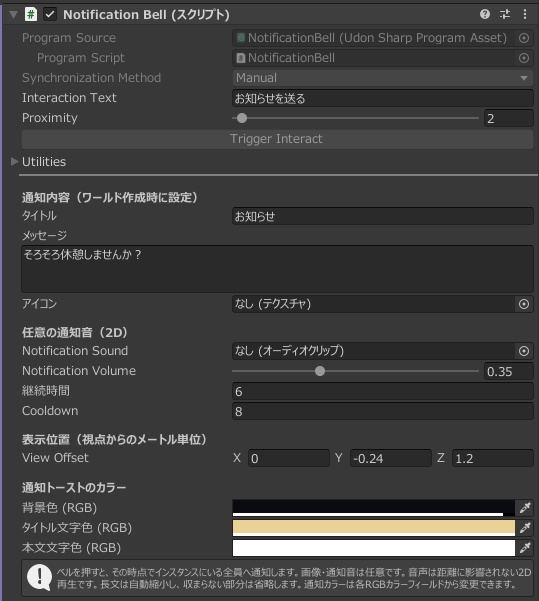Click the Proximity label
Image resolution: width=539 pixels, height=601 pixels.
49,118
